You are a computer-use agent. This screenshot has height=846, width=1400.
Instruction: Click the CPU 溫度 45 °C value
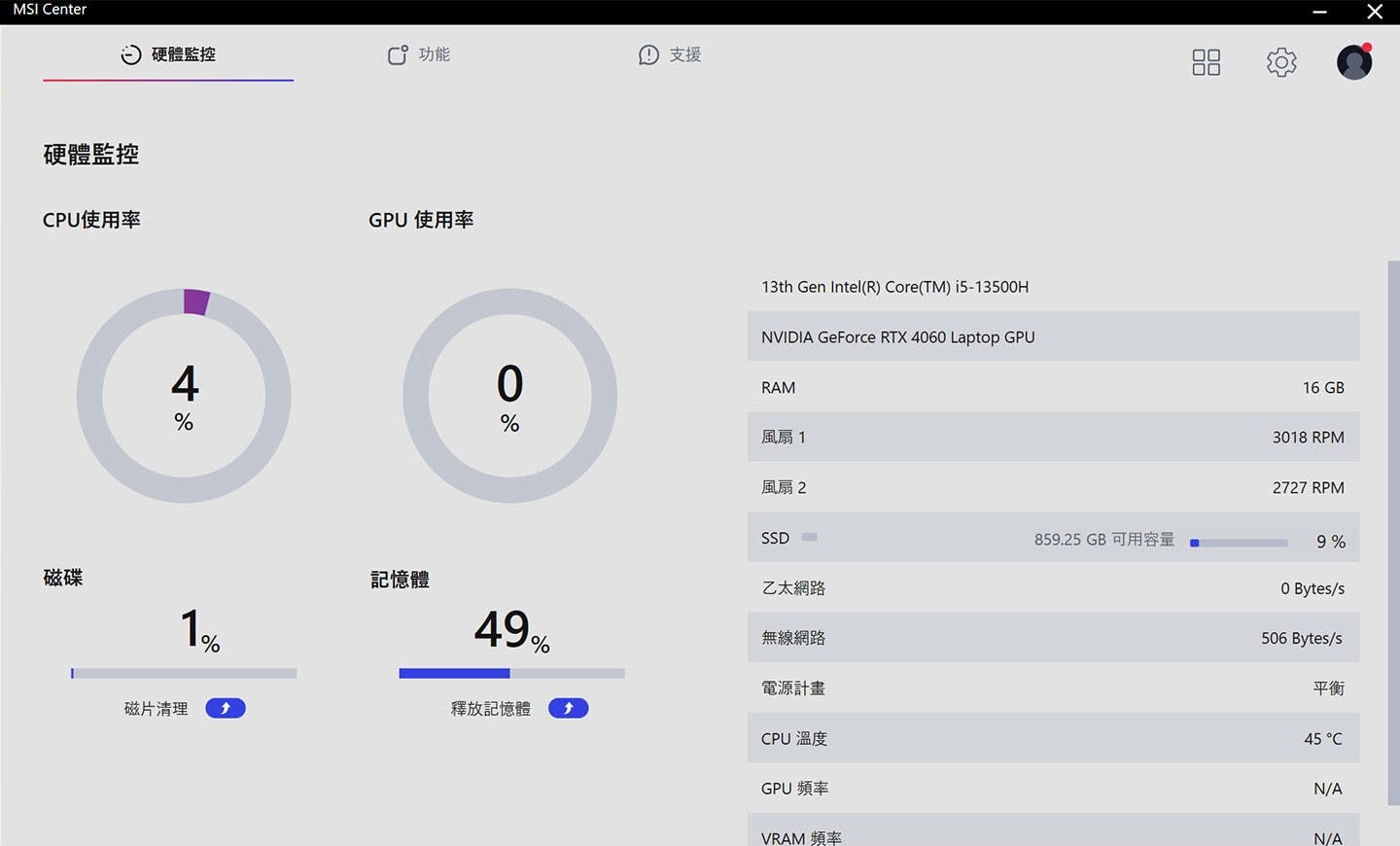1323,739
